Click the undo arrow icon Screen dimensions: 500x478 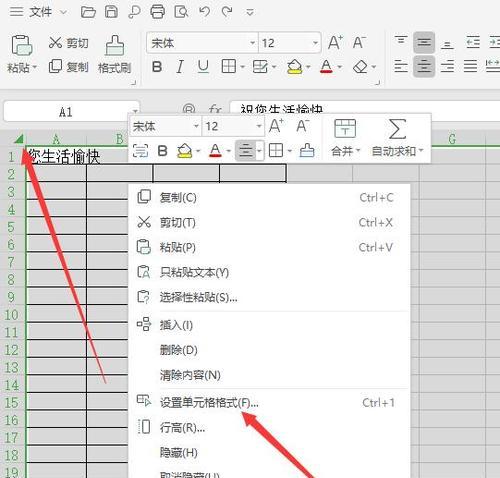point(204,12)
